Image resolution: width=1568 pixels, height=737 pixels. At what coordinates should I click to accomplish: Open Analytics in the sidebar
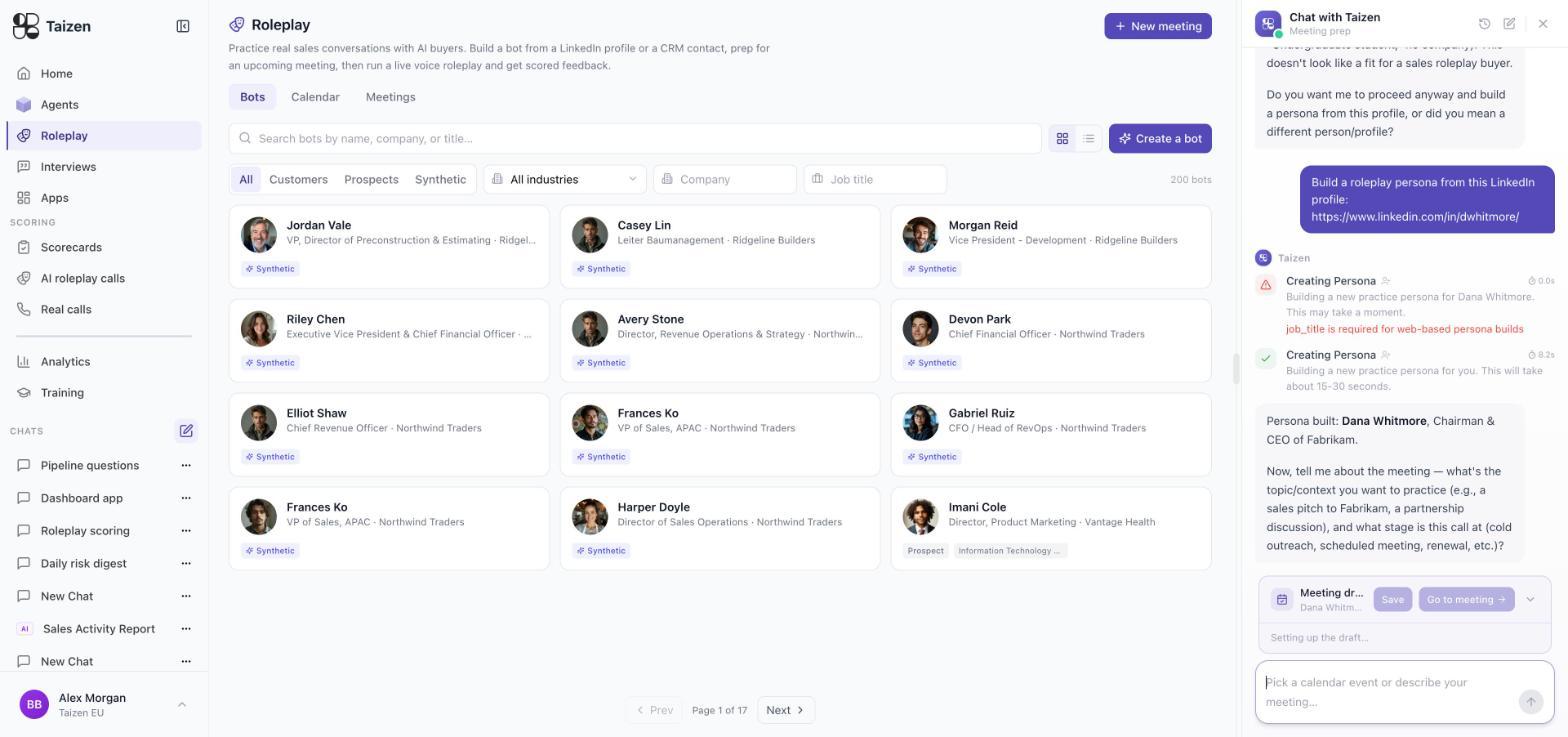(104, 361)
